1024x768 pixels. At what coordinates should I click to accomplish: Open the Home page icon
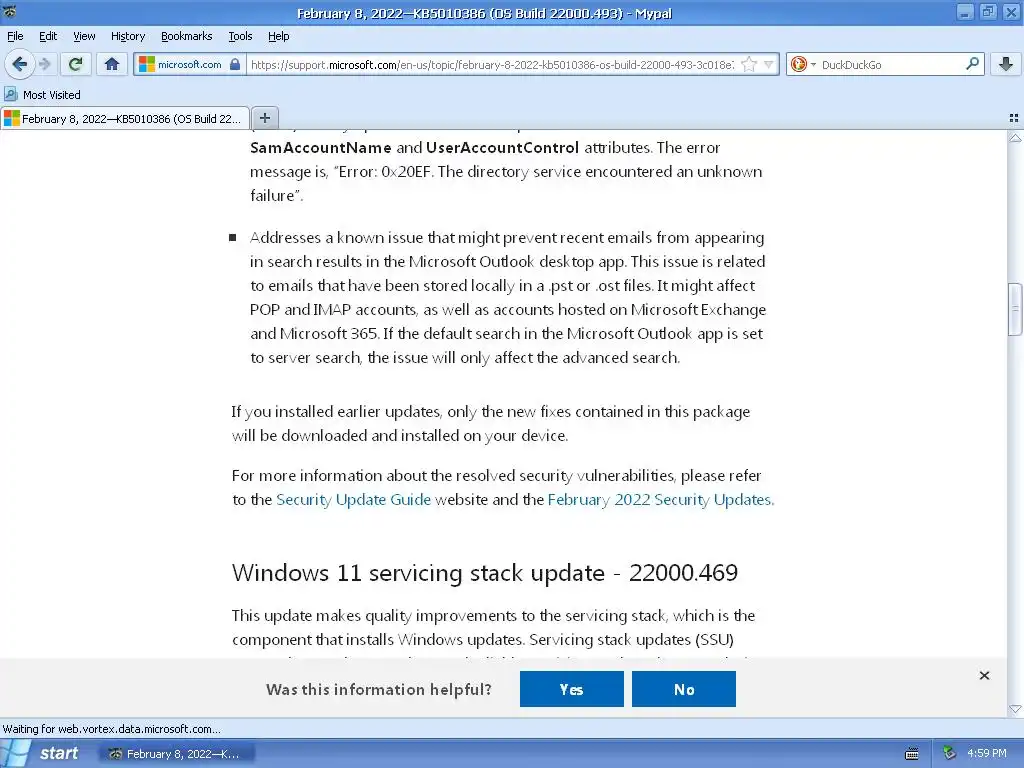[x=112, y=64]
